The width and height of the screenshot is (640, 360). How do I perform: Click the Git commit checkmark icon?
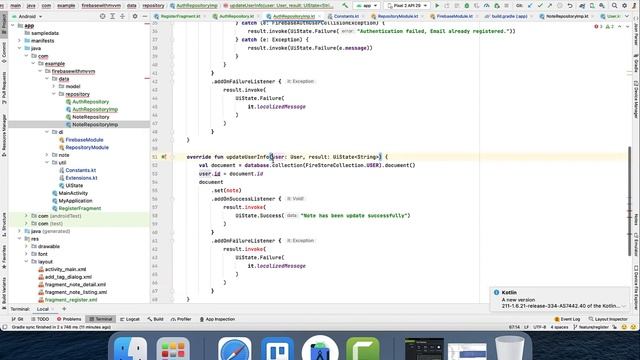click(x=540, y=6)
